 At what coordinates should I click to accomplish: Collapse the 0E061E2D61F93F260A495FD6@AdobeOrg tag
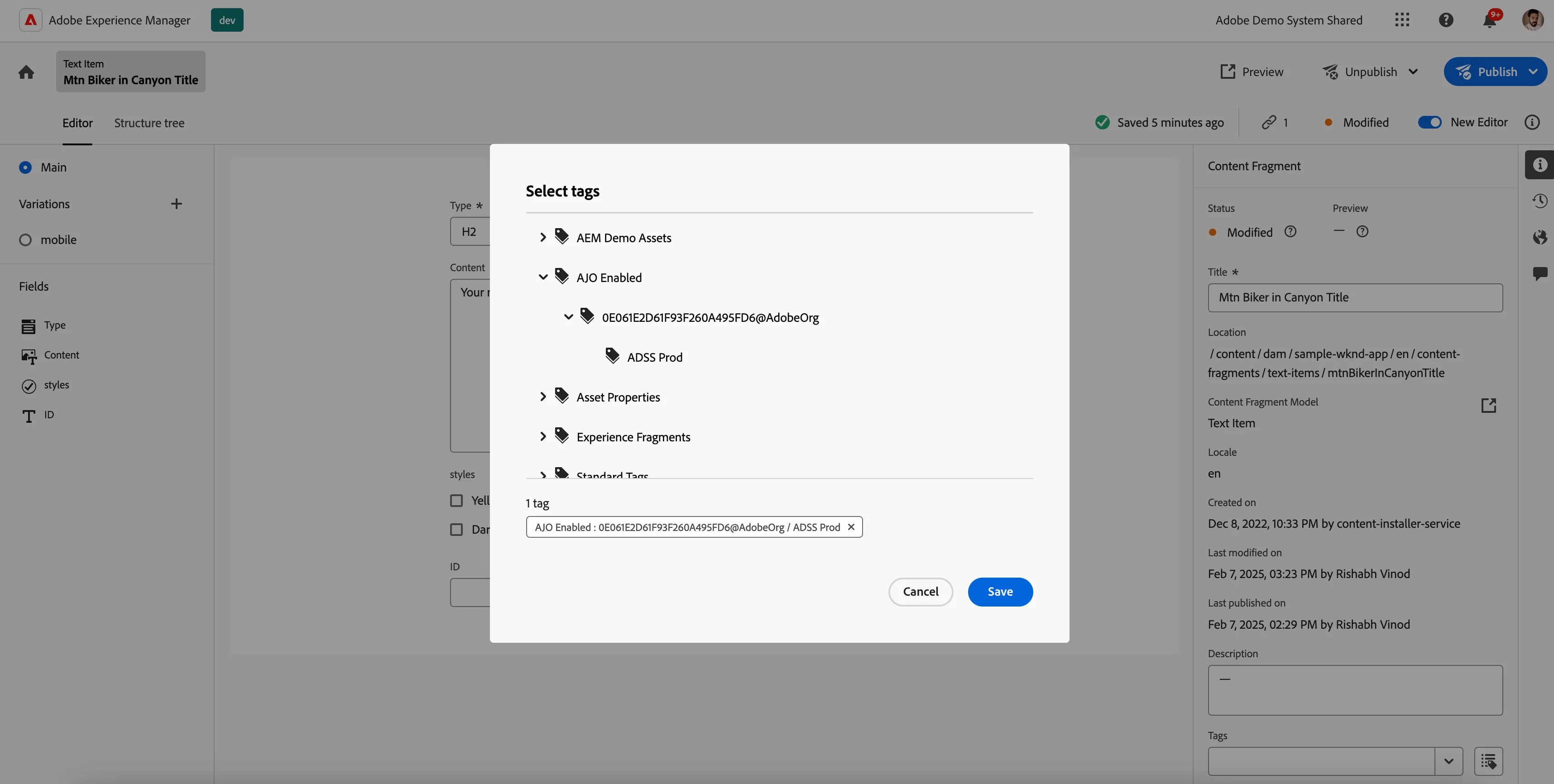pos(568,317)
